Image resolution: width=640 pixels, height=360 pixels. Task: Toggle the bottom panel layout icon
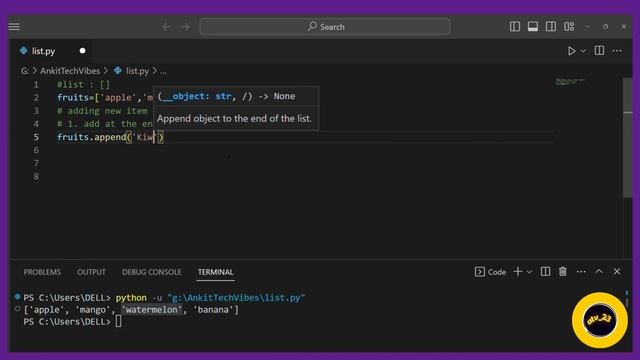pos(533,27)
